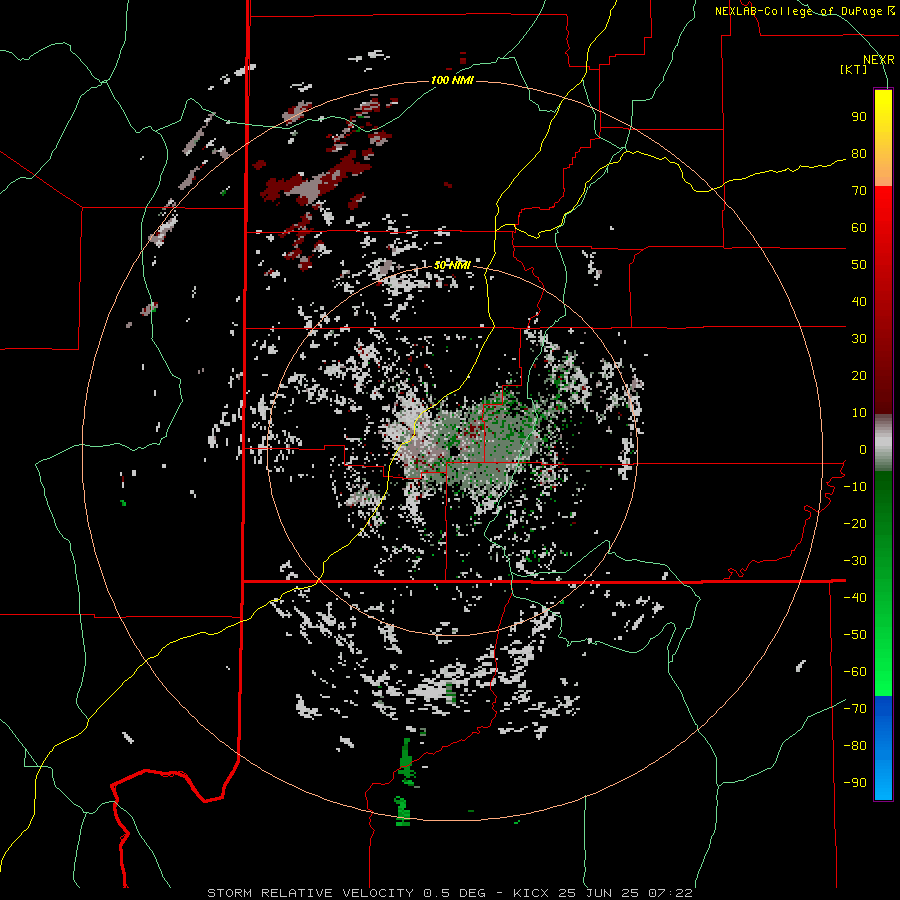
Task: Click the positive 80 knots scale value
Action: 859,154
